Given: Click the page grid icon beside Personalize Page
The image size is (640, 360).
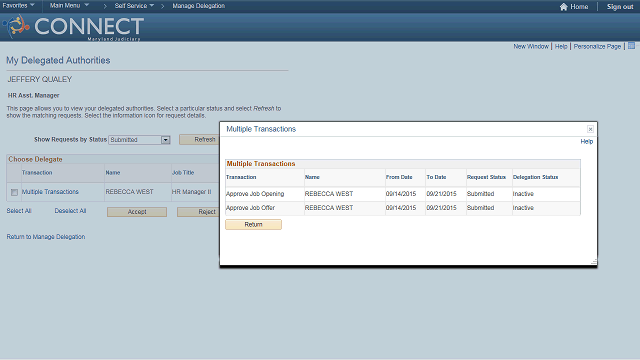Looking at the screenshot, I should [x=631, y=46].
